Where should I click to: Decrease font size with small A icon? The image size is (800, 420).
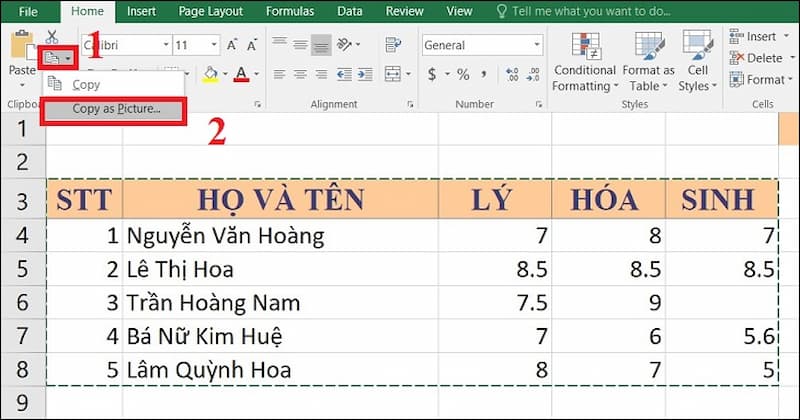pos(252,45)
